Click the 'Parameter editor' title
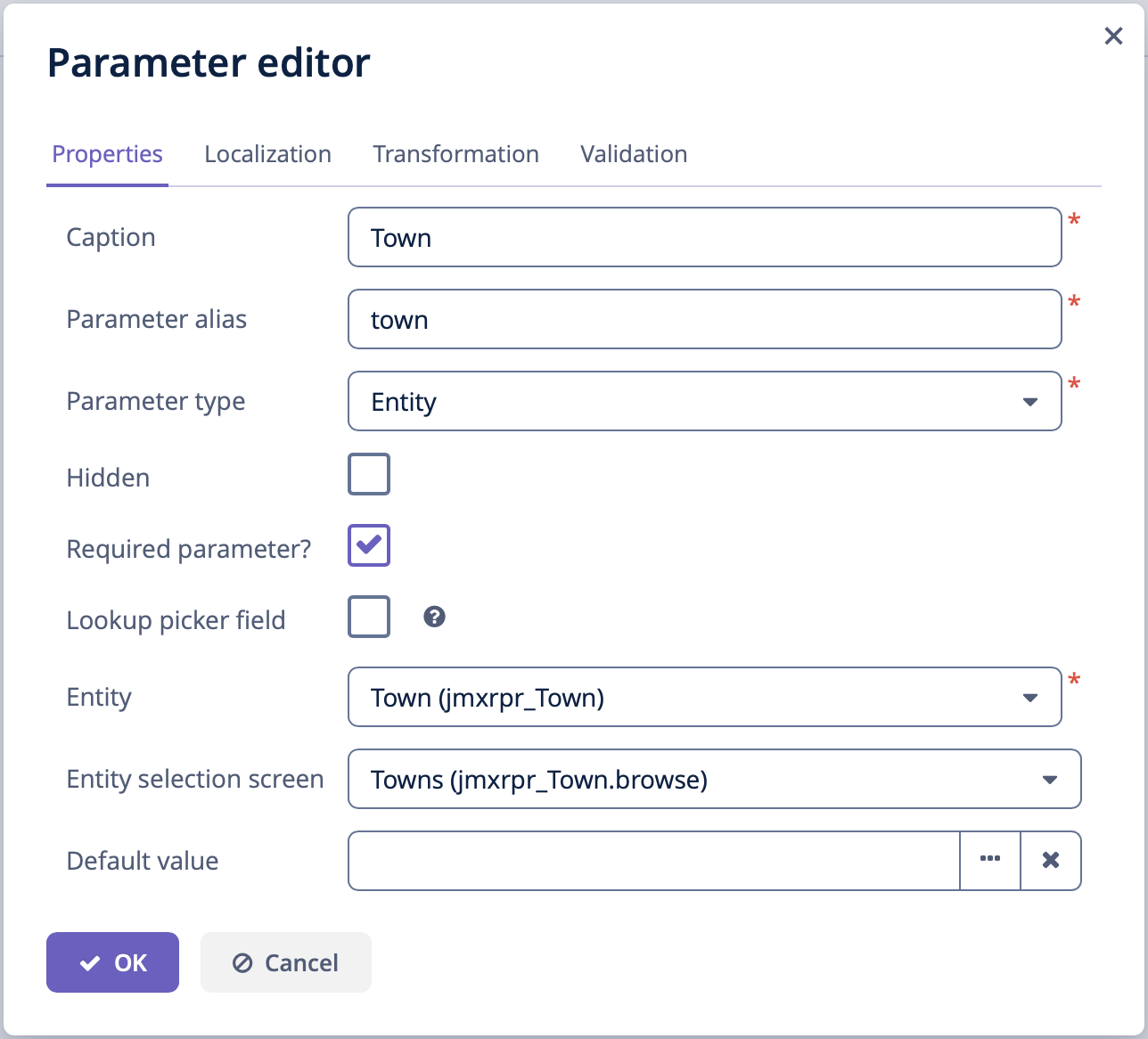Image resolution: width=1148 pixels, height=1039 pixels. point(209,62)
